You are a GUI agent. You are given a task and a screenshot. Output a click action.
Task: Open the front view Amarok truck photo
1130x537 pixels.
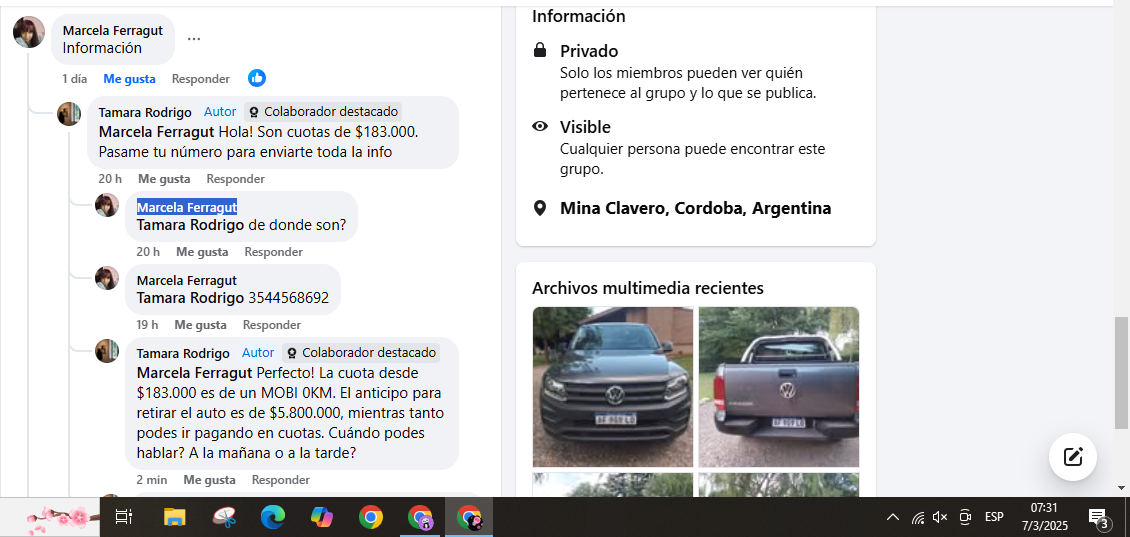(613, 387)
